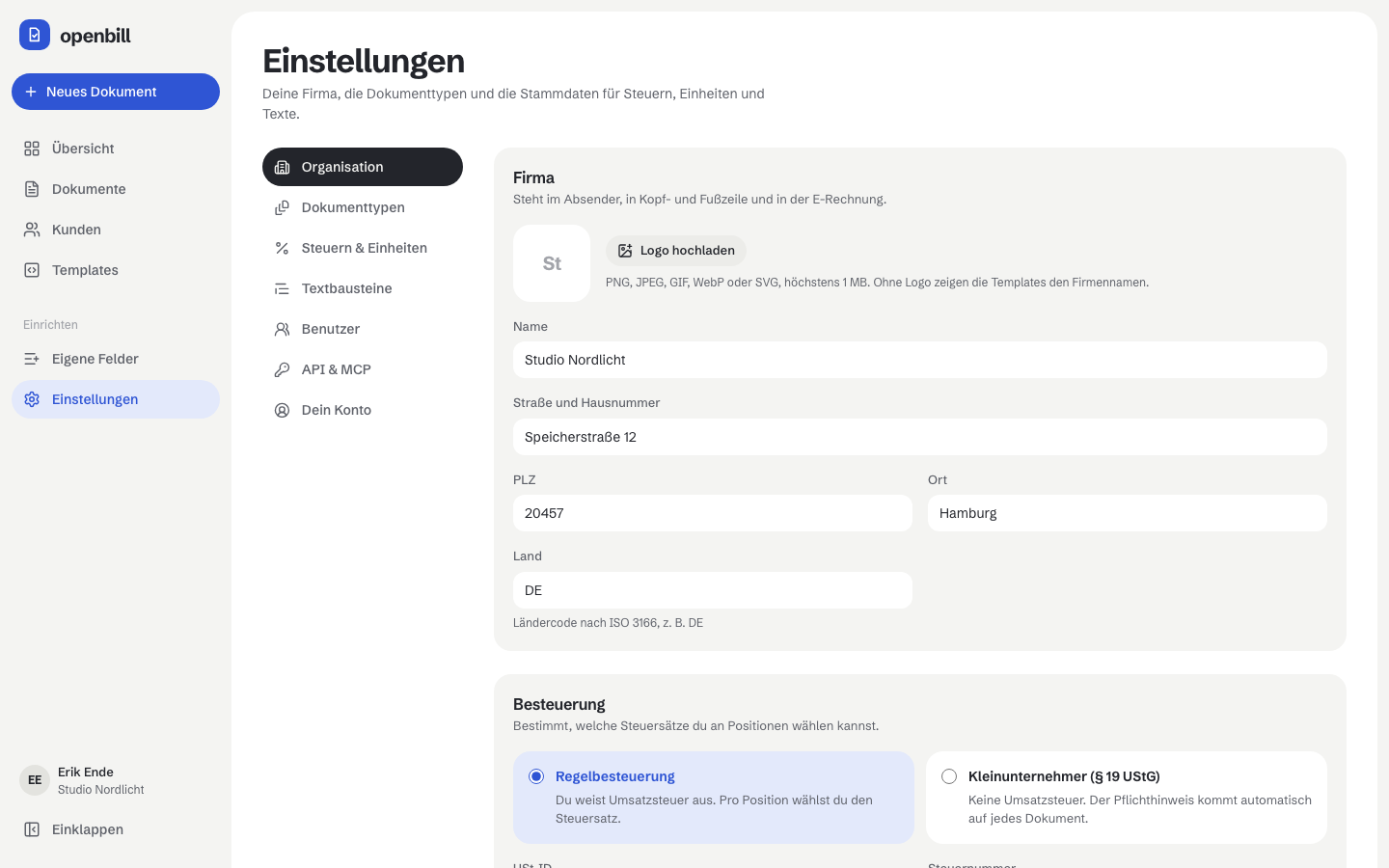Click the PLZ field showing 20457
1389x868 pixels.
(713, 513)
